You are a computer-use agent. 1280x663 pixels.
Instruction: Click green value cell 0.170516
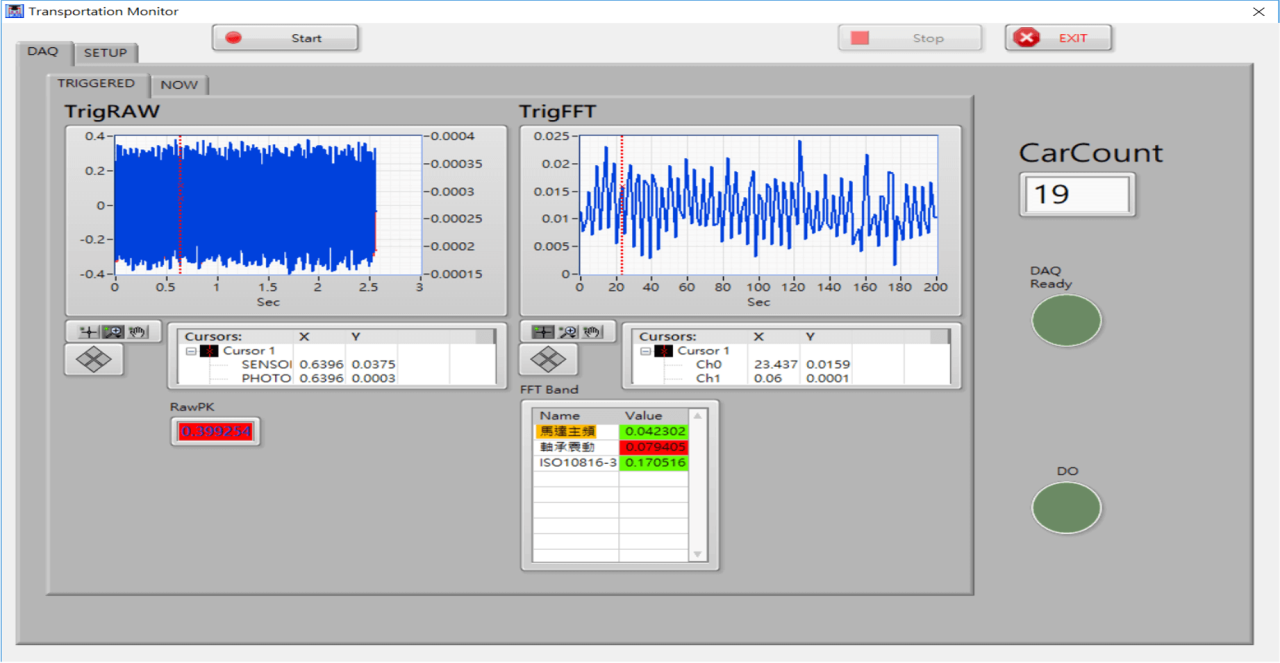pos(654,463)
